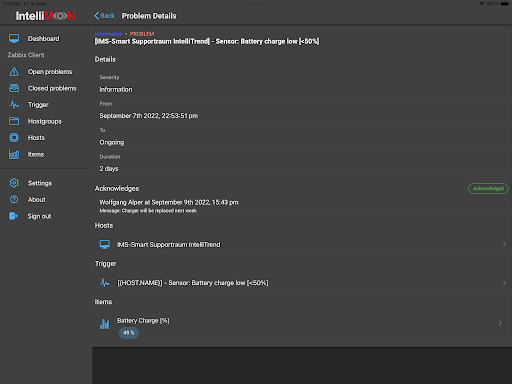The image size is (512, 384).
Task: Open Hostgroups in sidebar
Action: click(x=46, y=121)
